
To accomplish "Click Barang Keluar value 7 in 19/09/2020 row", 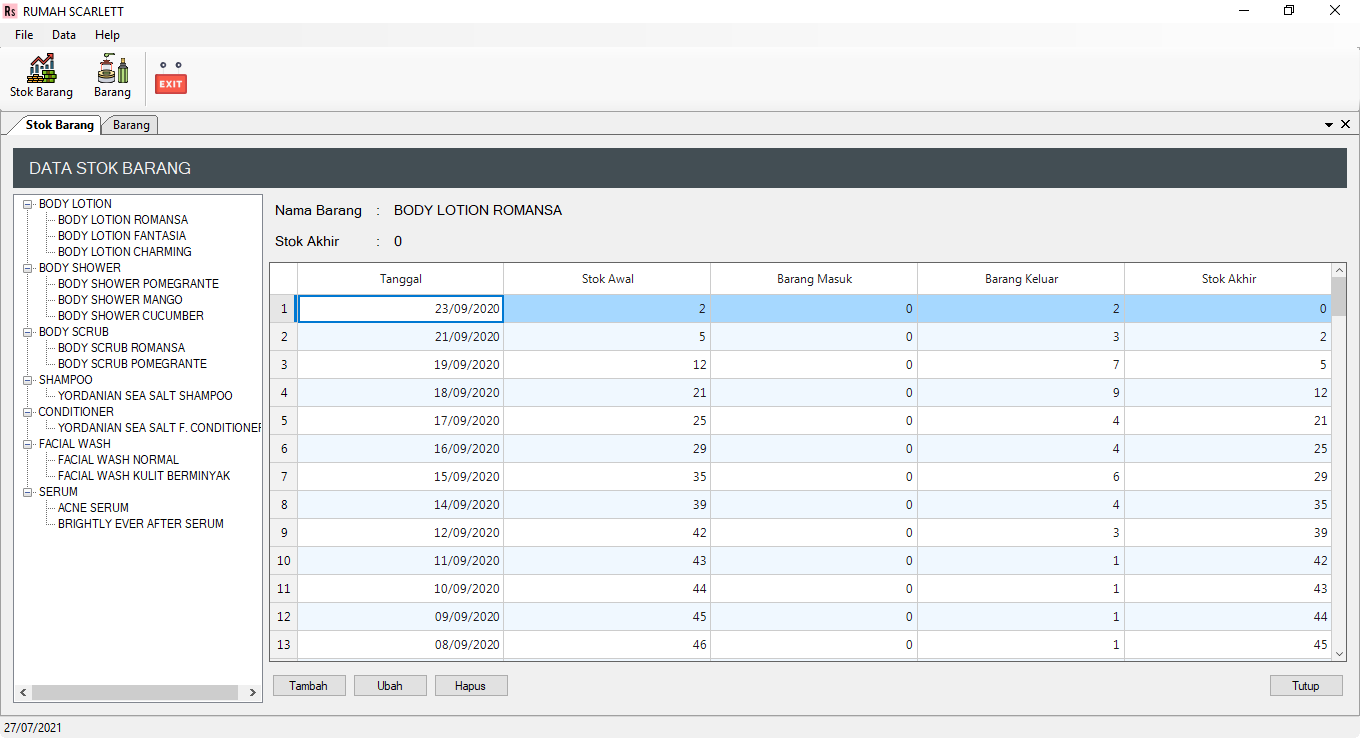I will tap(1021, 365).
